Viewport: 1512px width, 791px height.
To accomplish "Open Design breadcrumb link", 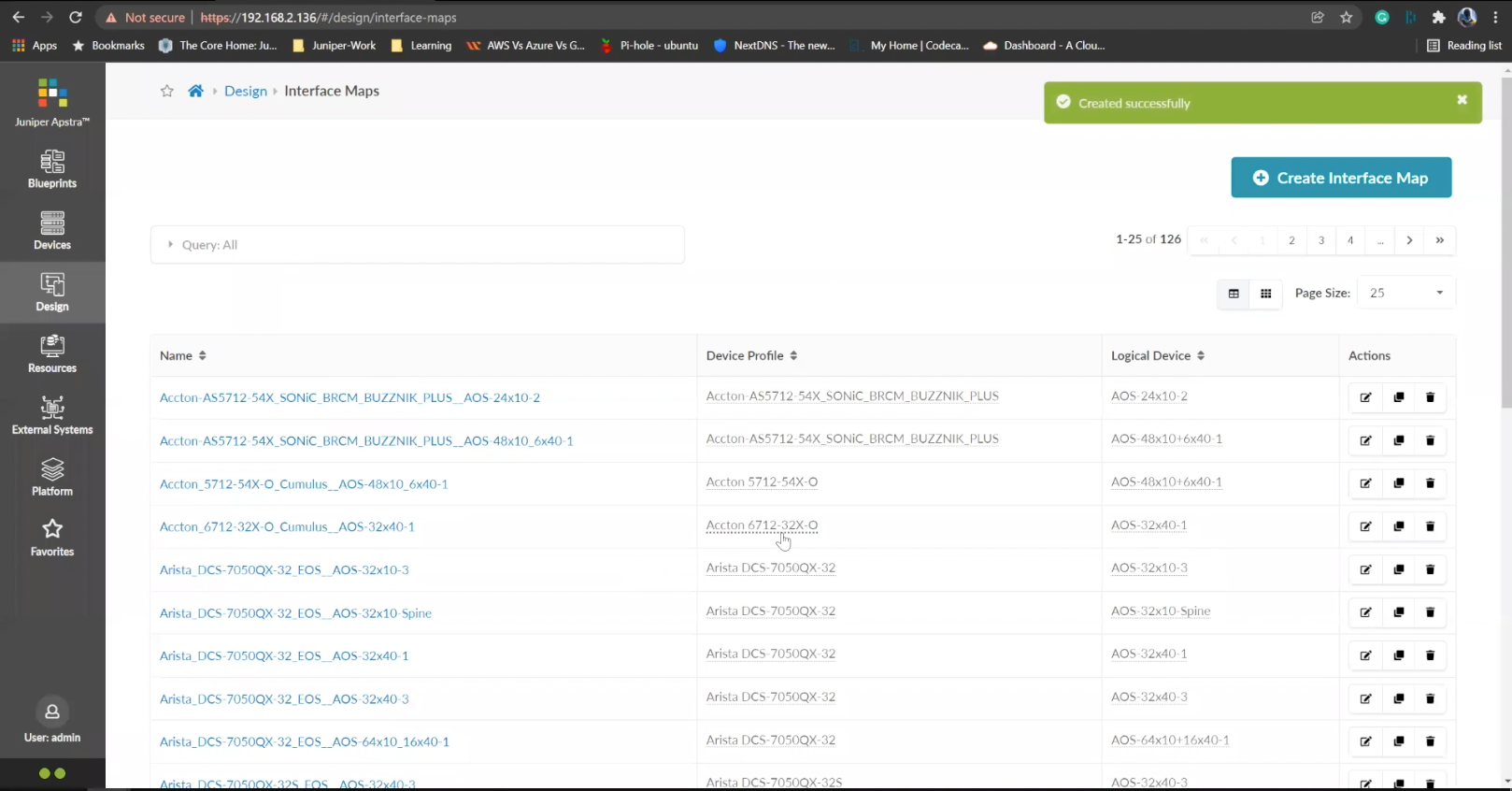I will click(246, 91).
